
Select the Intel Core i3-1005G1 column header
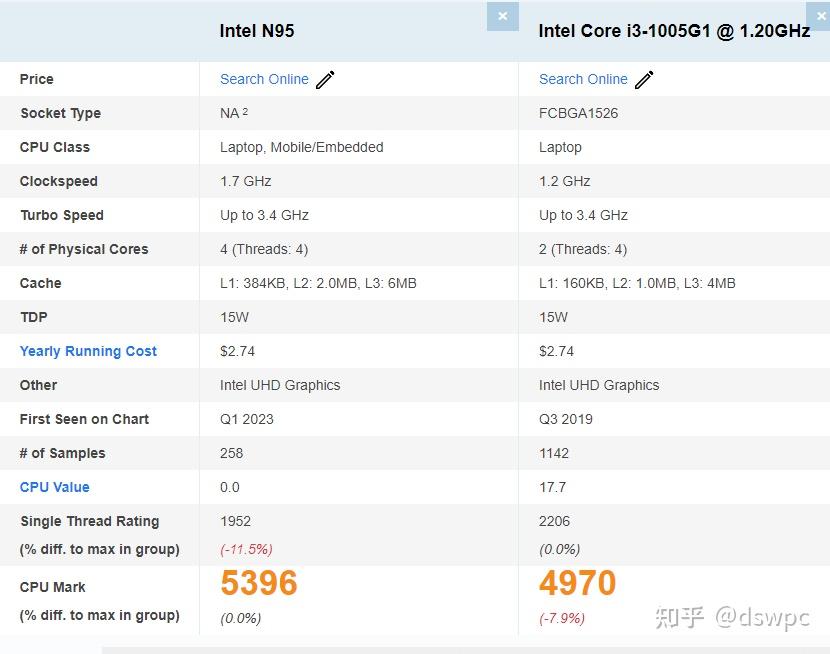(x=672, y=31)
